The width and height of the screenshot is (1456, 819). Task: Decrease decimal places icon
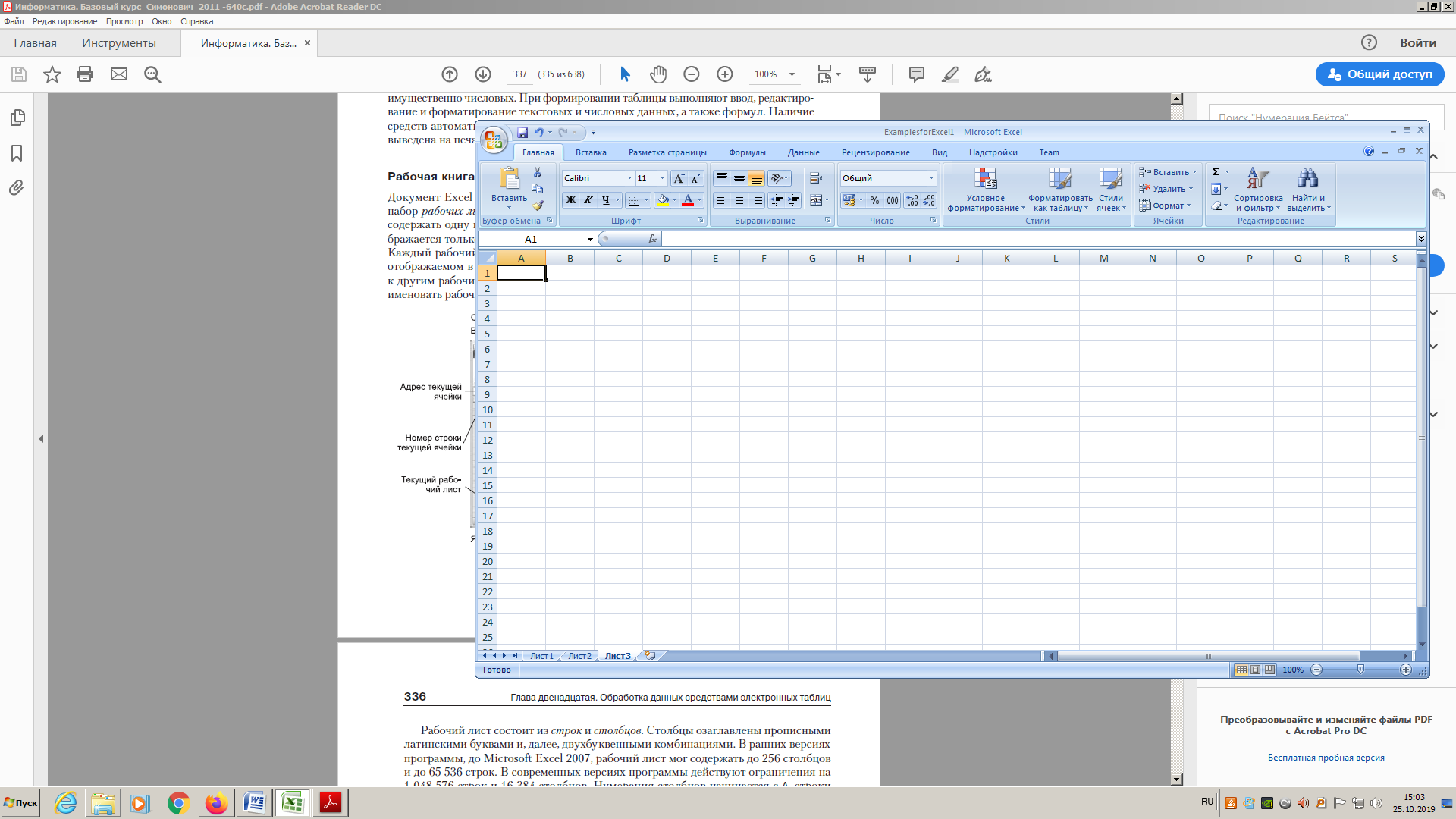pyautogui.click(x=929, y=200)
